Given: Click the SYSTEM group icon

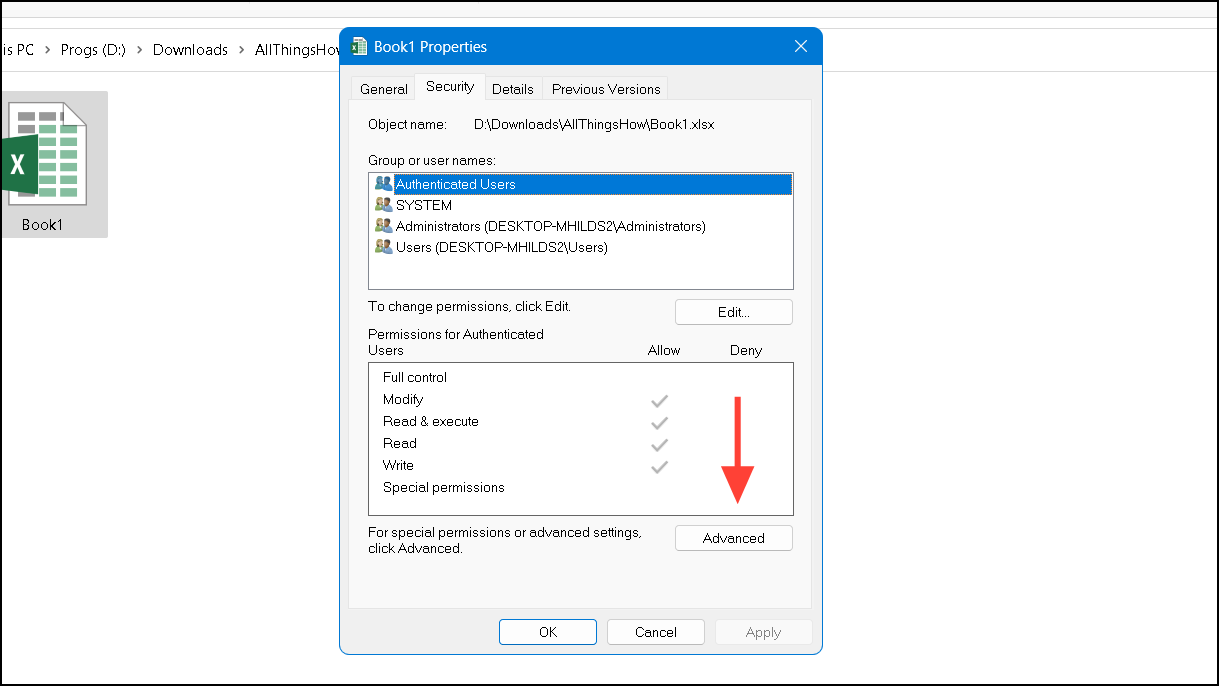Looking at the screenshot, I should [383, 204].
